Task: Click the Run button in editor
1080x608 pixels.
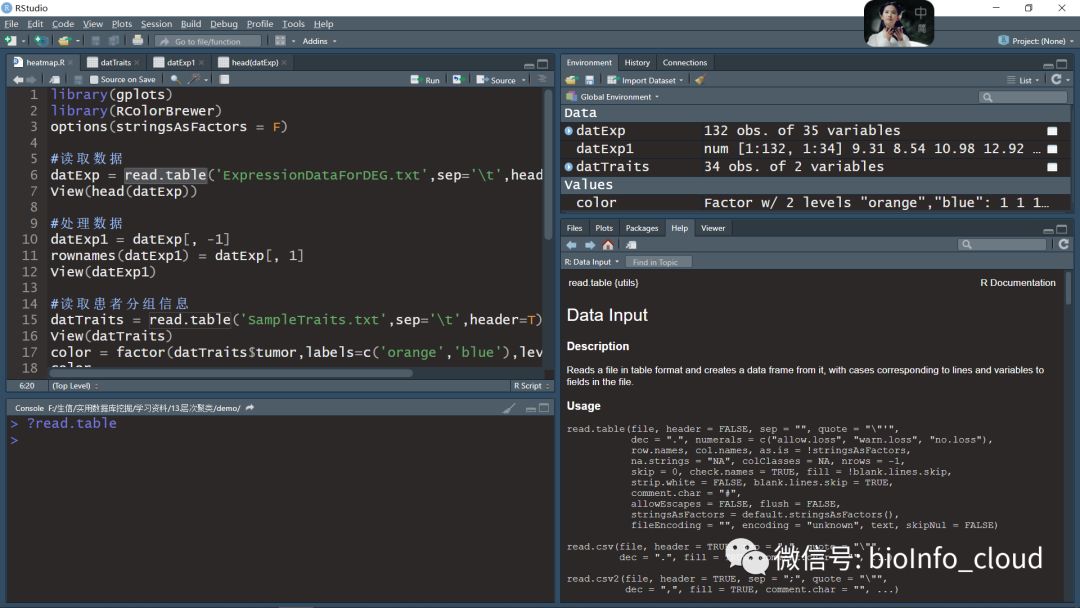Action: (x=426, y=81)
